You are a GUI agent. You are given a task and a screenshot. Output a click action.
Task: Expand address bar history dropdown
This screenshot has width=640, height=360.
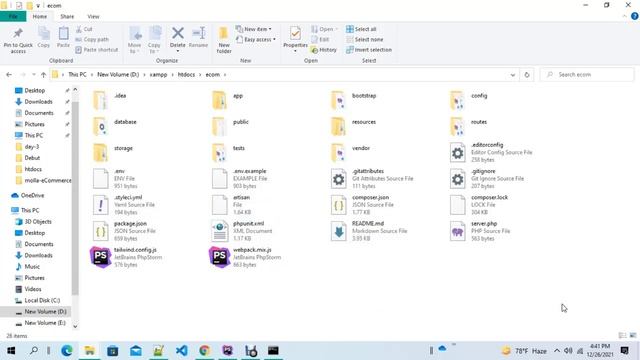pyautogui.click(x=513, y=75)
